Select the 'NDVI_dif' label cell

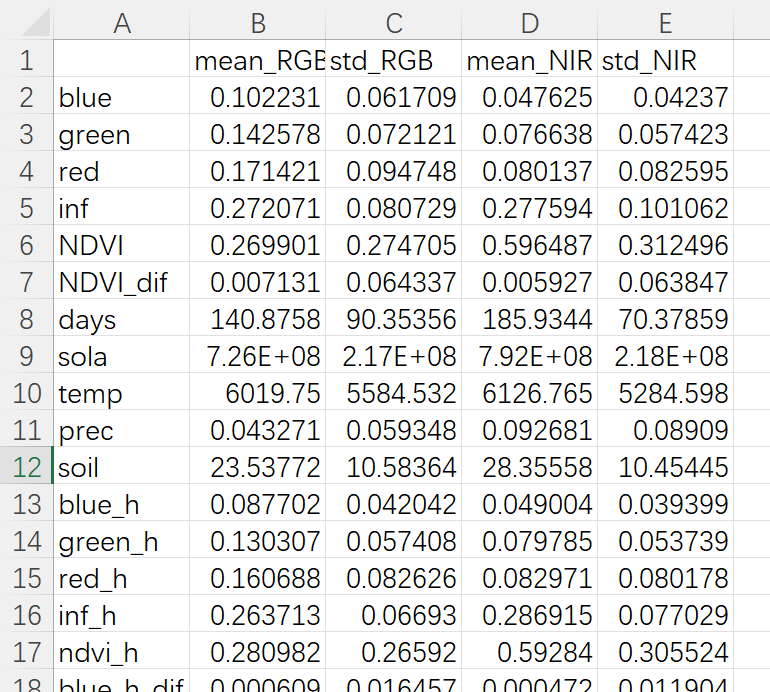[121, 282]
